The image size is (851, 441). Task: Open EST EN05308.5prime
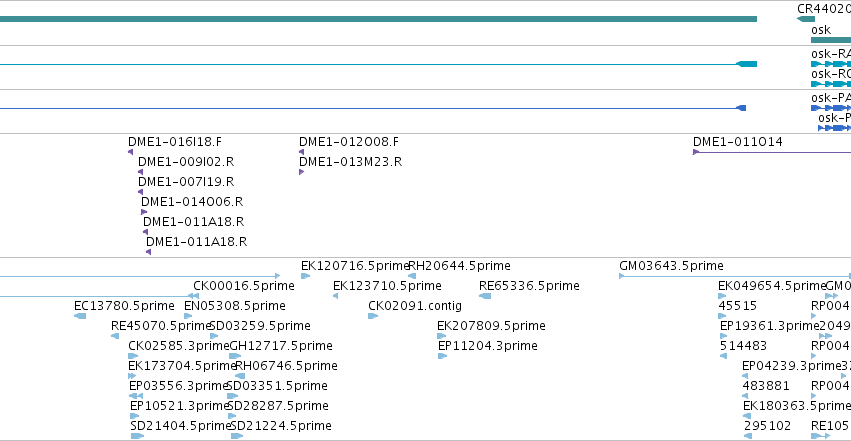234,306
